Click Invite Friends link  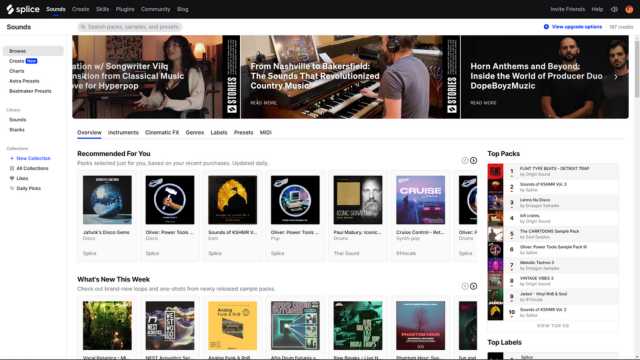567,9
